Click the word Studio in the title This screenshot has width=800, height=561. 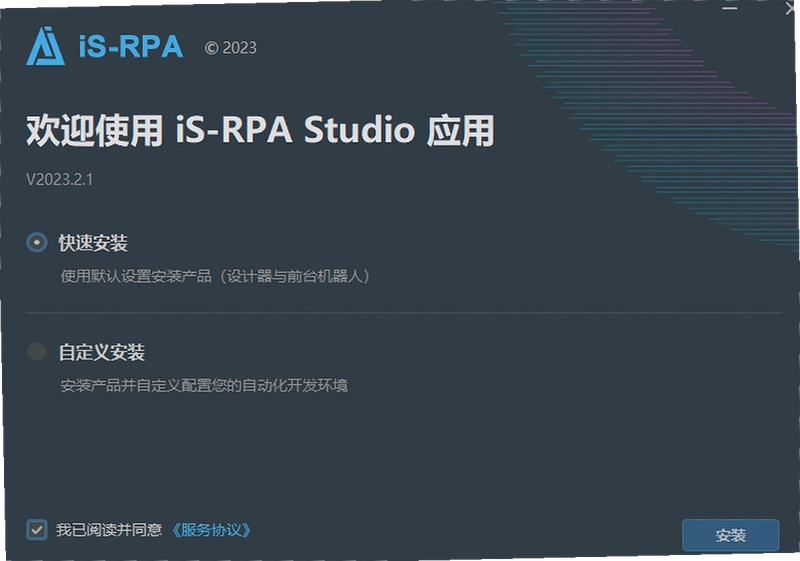coord(359,130)
